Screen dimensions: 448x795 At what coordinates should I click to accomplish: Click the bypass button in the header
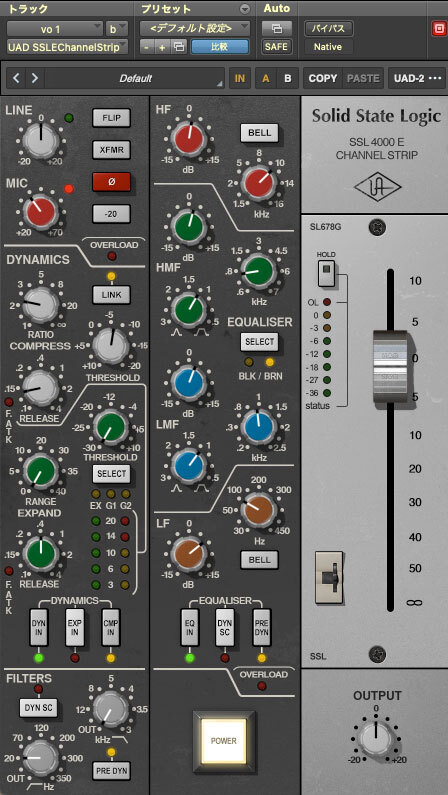[328, 28]
